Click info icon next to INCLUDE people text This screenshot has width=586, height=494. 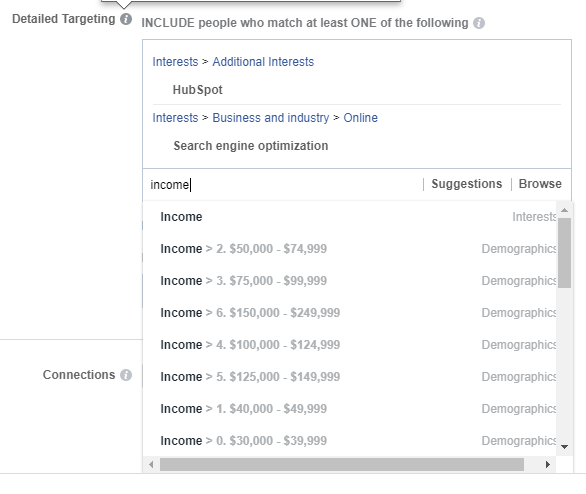click(479, 23)
